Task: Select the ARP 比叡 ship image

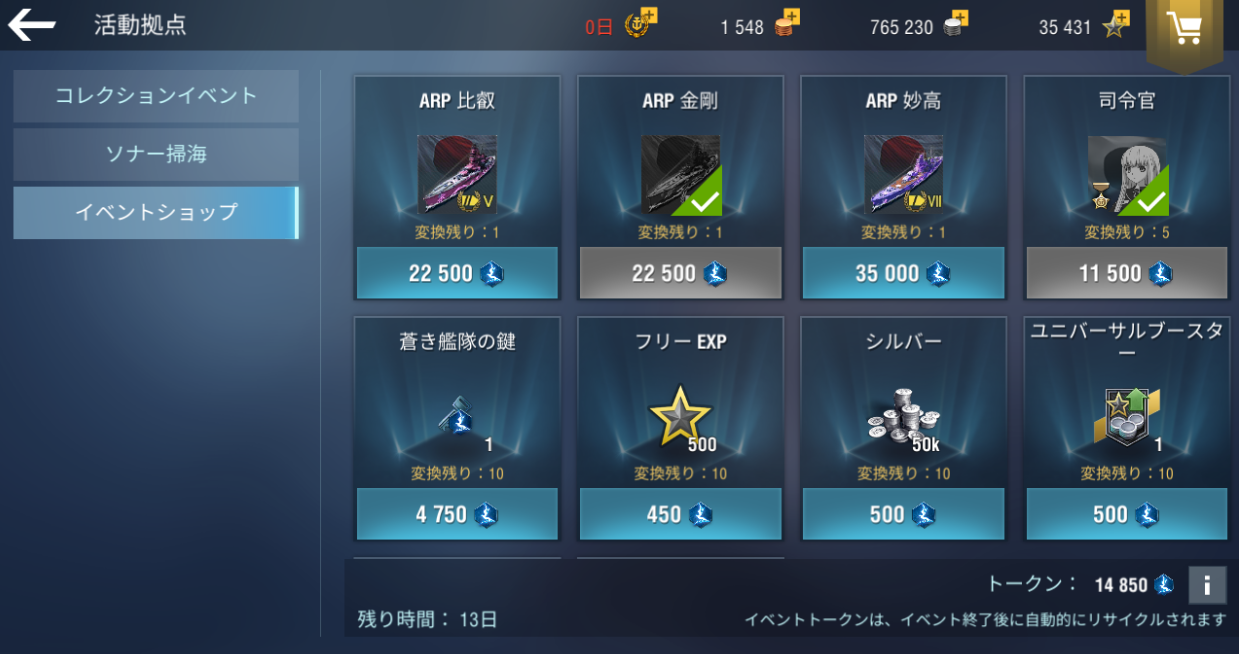Action: (x=457, y=174)
